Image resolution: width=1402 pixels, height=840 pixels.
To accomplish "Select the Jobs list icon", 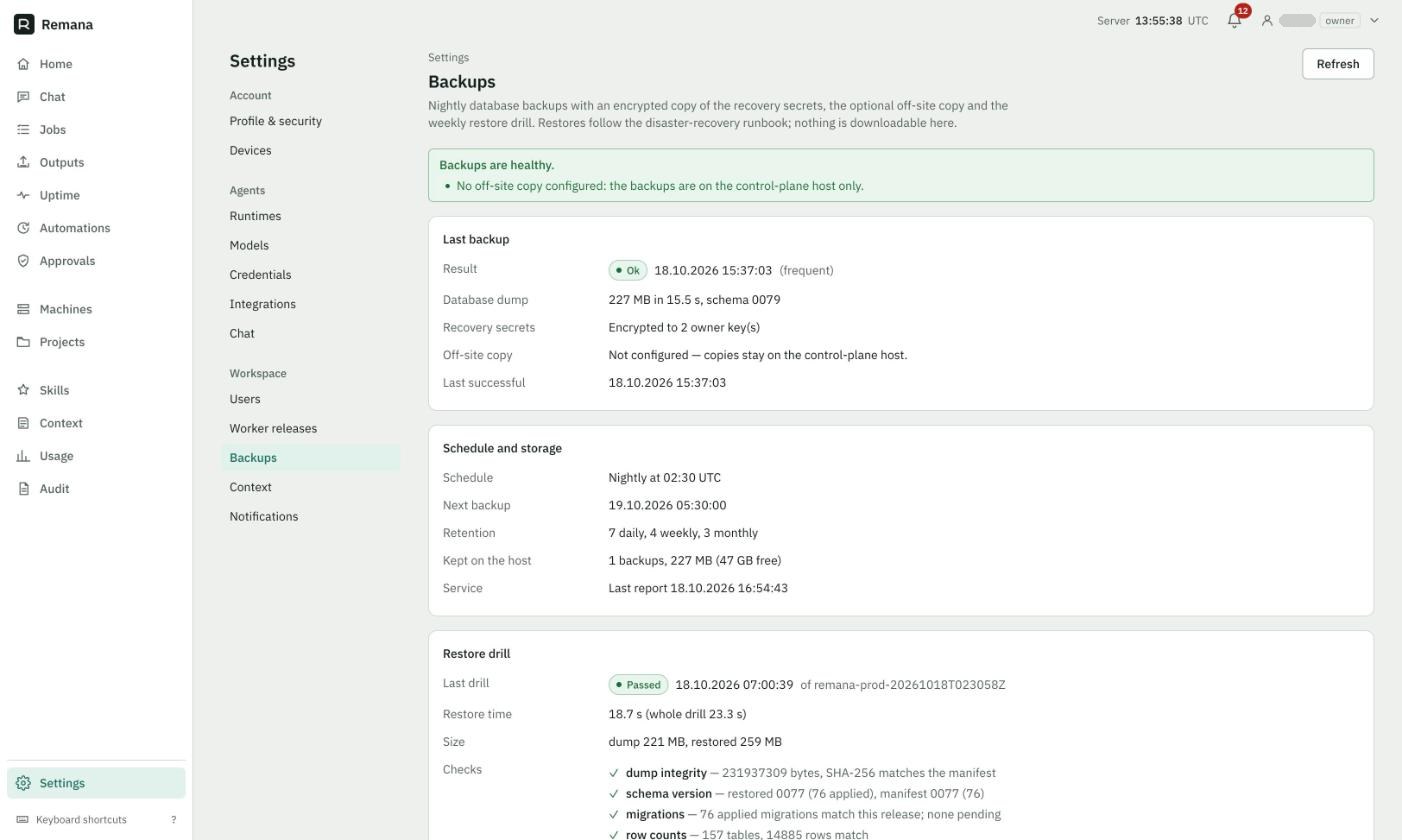I will [x=23, y=130].
